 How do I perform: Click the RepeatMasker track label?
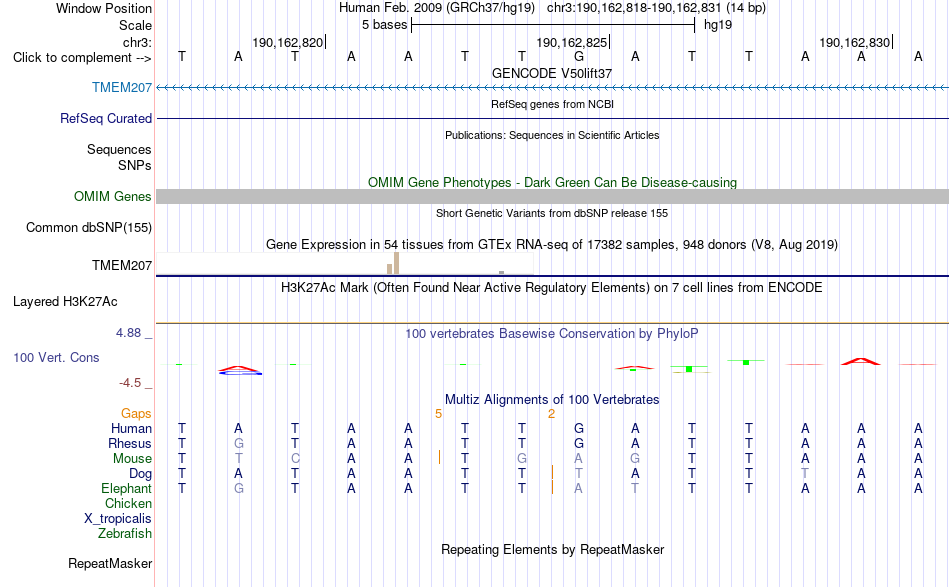click(x=110, y=563)
